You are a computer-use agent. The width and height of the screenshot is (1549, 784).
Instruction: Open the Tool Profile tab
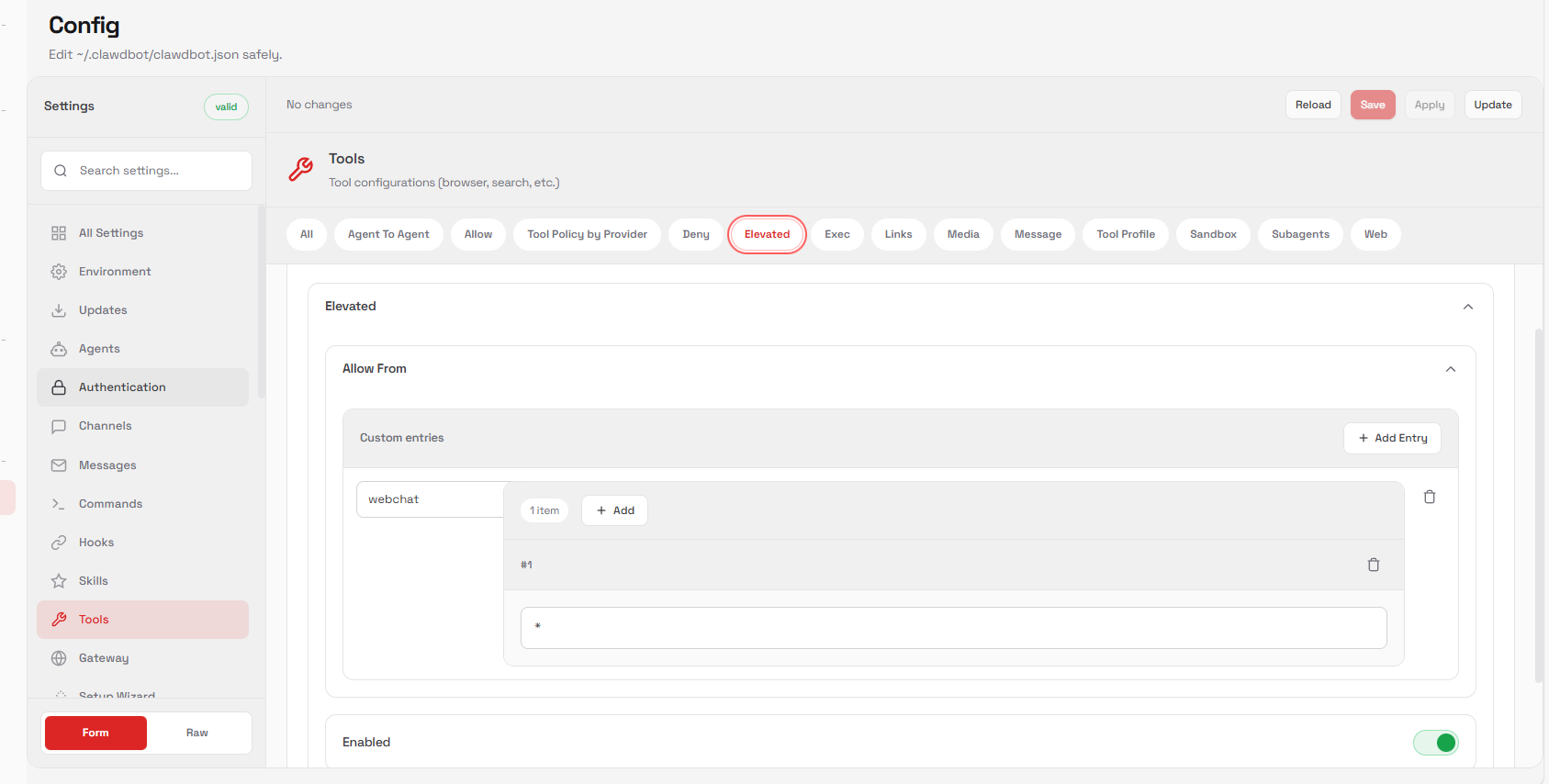click(x=1126, y=234)
